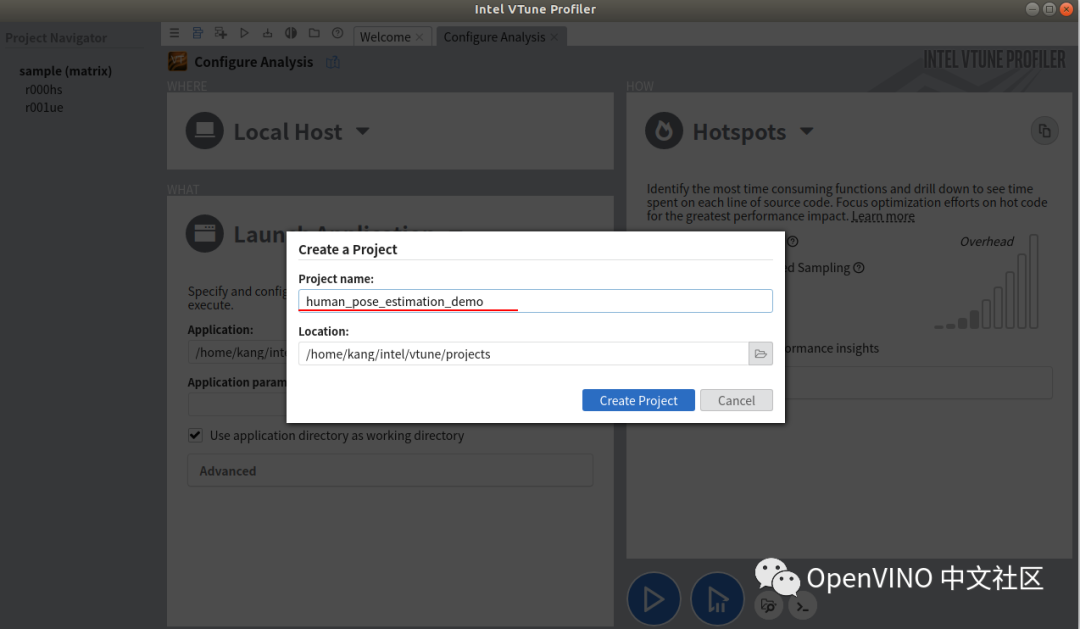Select the r001ue result in navigator
Screen dimensions: 1080x629
44,107
